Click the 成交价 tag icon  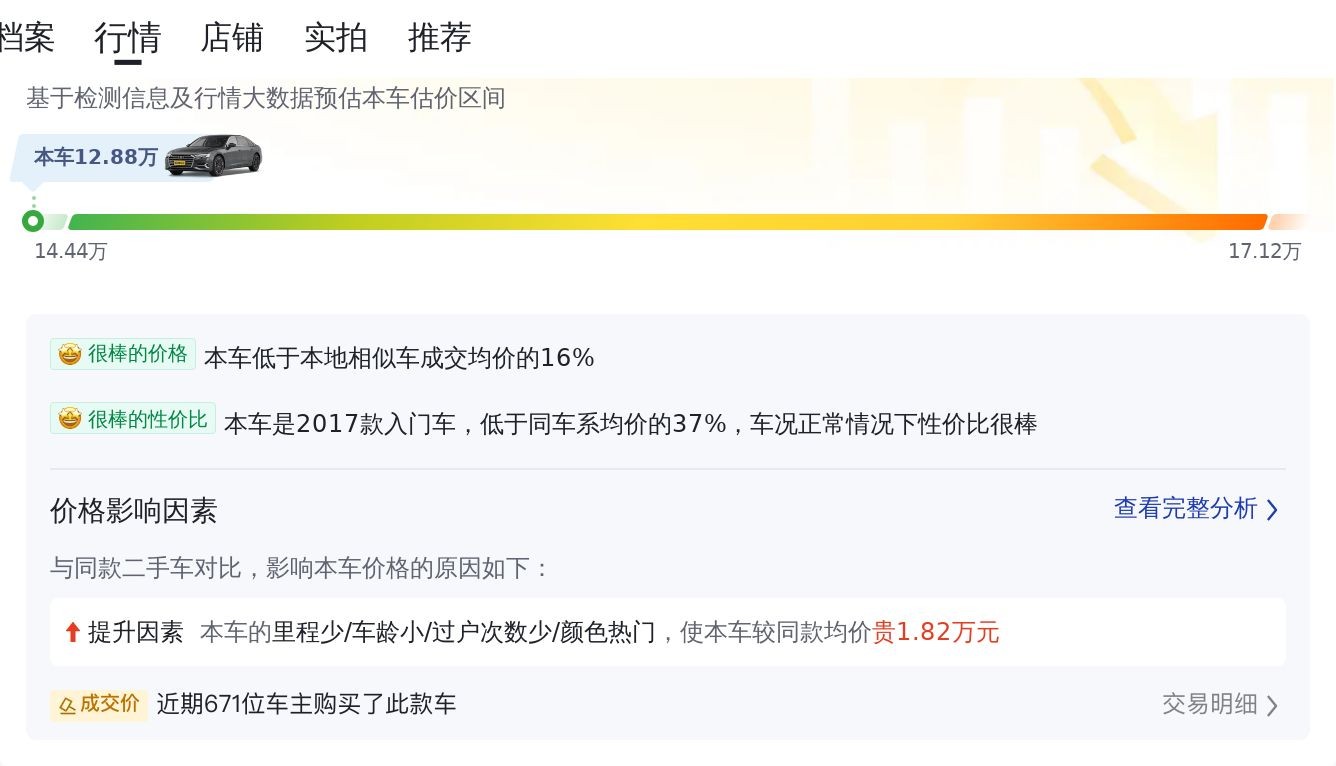pyautogui.click(x=68, y=705)
